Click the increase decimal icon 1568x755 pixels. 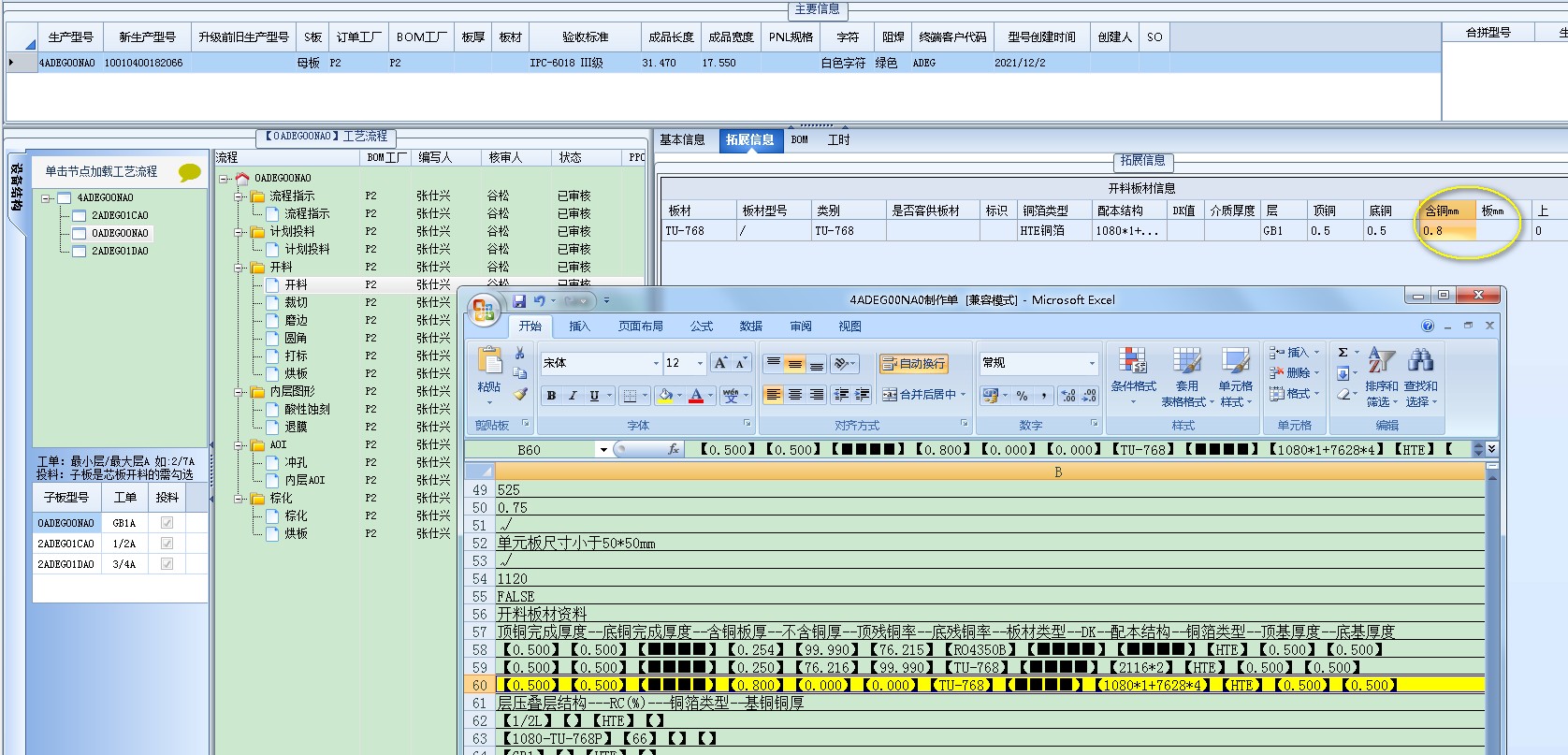pos(1068,396)
